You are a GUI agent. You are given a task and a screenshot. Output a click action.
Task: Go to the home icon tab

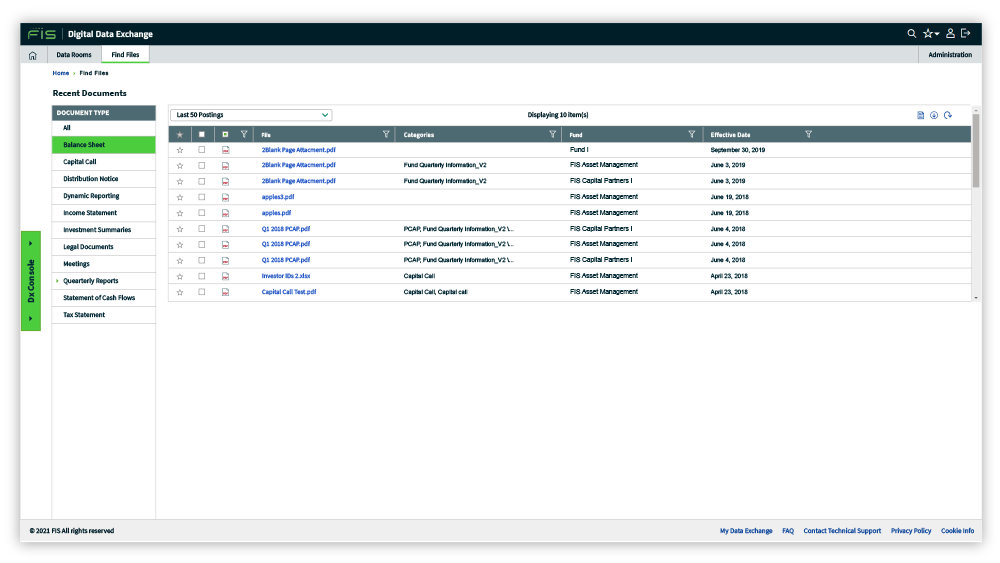click(32, 55)
